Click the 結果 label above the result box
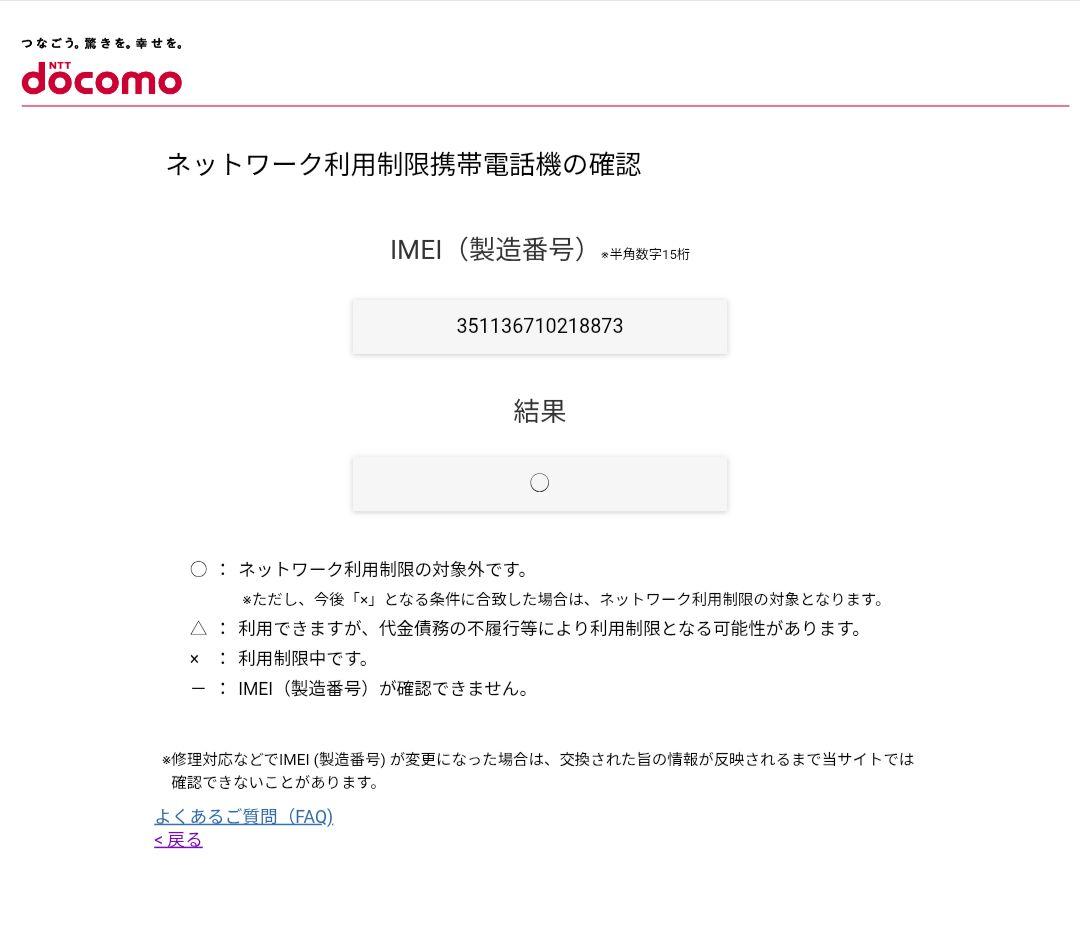 click(540, 411)
